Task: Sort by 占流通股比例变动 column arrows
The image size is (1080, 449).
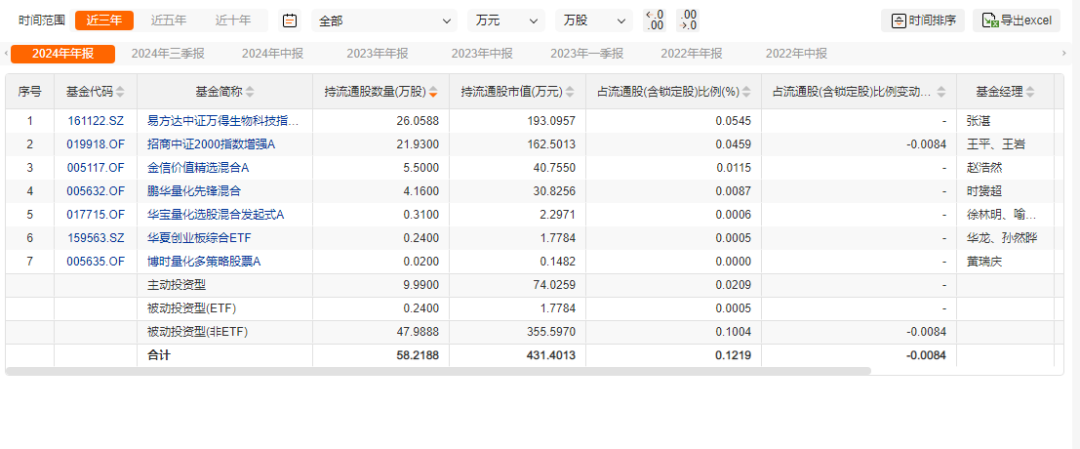Action: coord(941,92)
